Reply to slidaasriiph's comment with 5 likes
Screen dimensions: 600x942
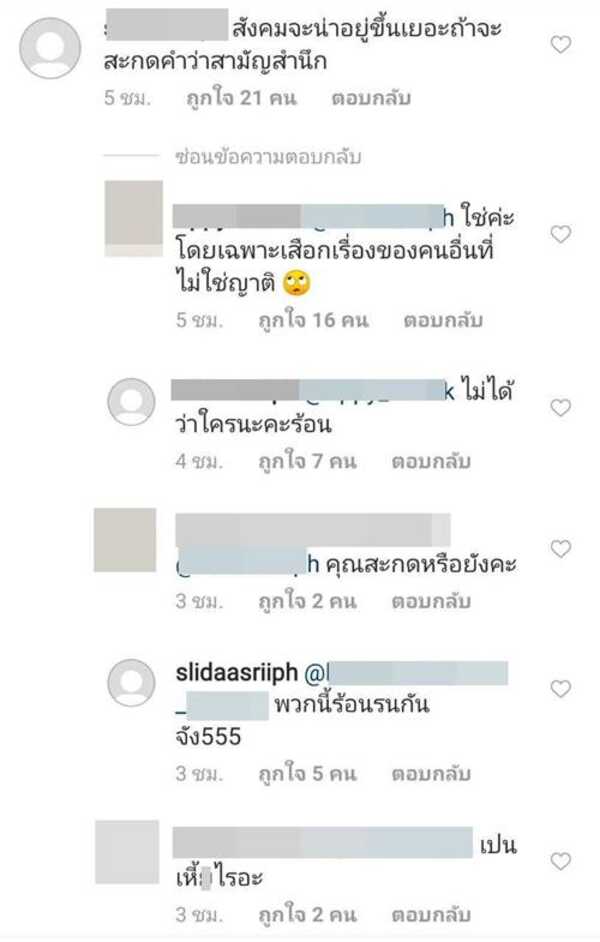tap(431, 774)
